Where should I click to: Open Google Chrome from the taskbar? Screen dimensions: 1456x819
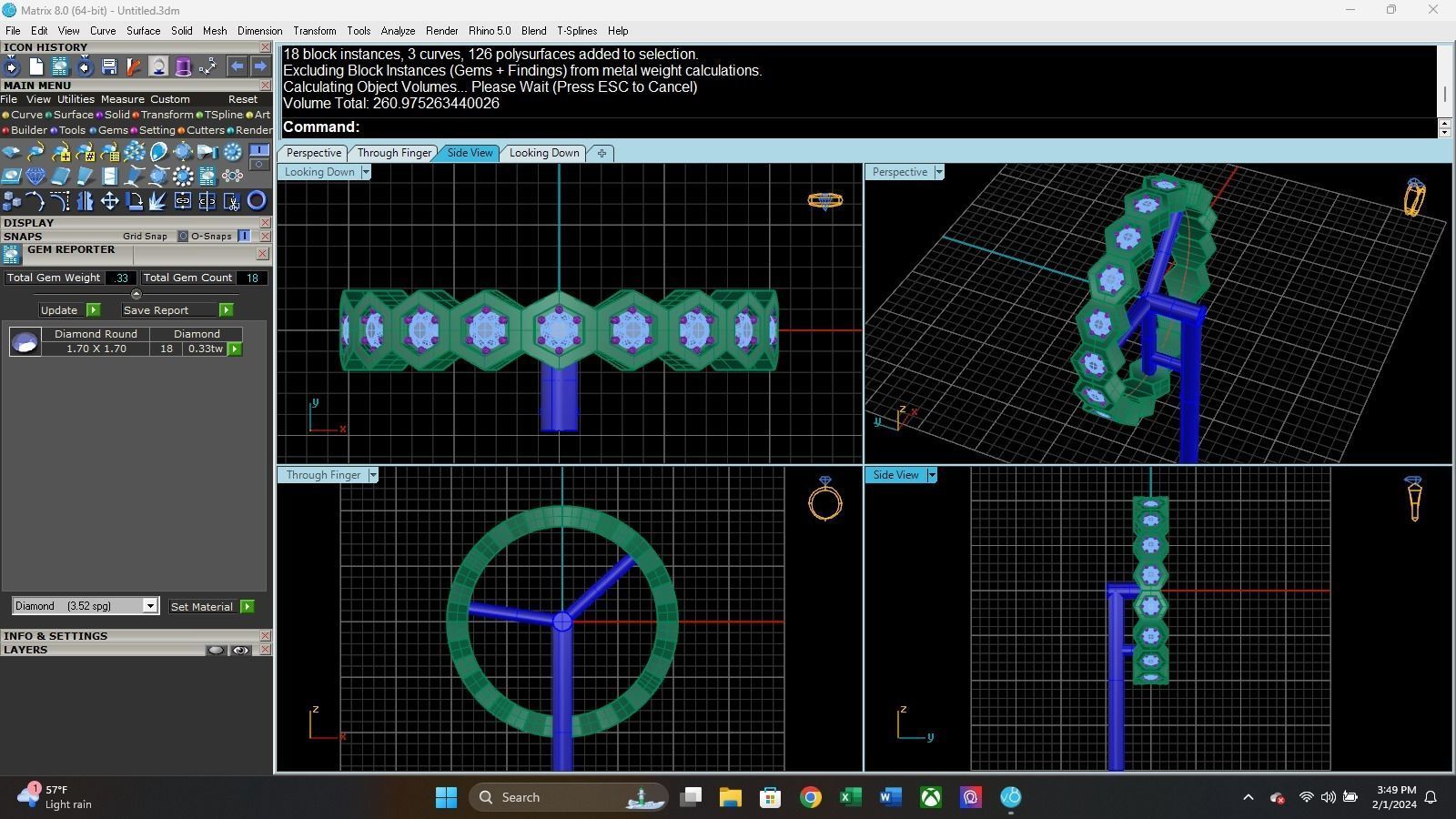810,797
